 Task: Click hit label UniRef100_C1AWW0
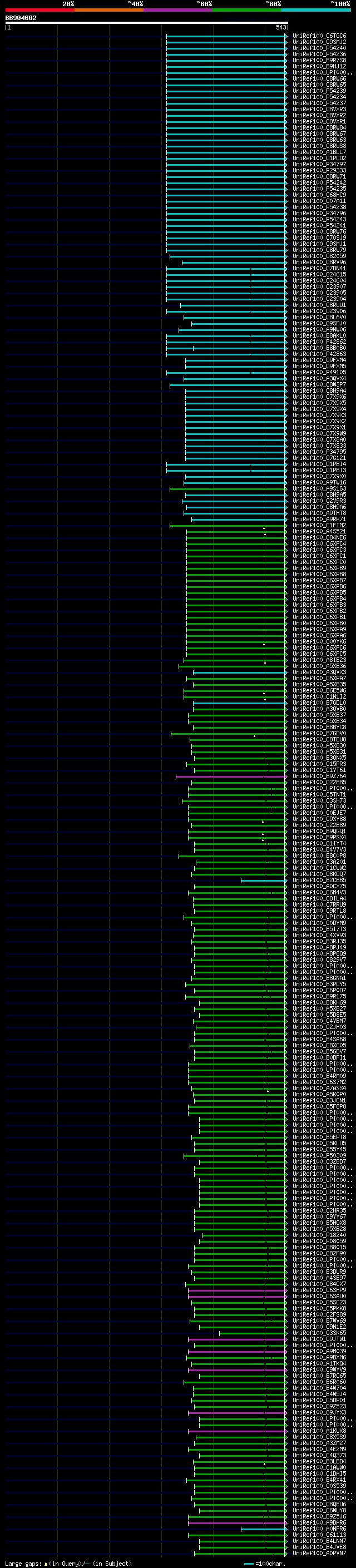point(319,1467)
